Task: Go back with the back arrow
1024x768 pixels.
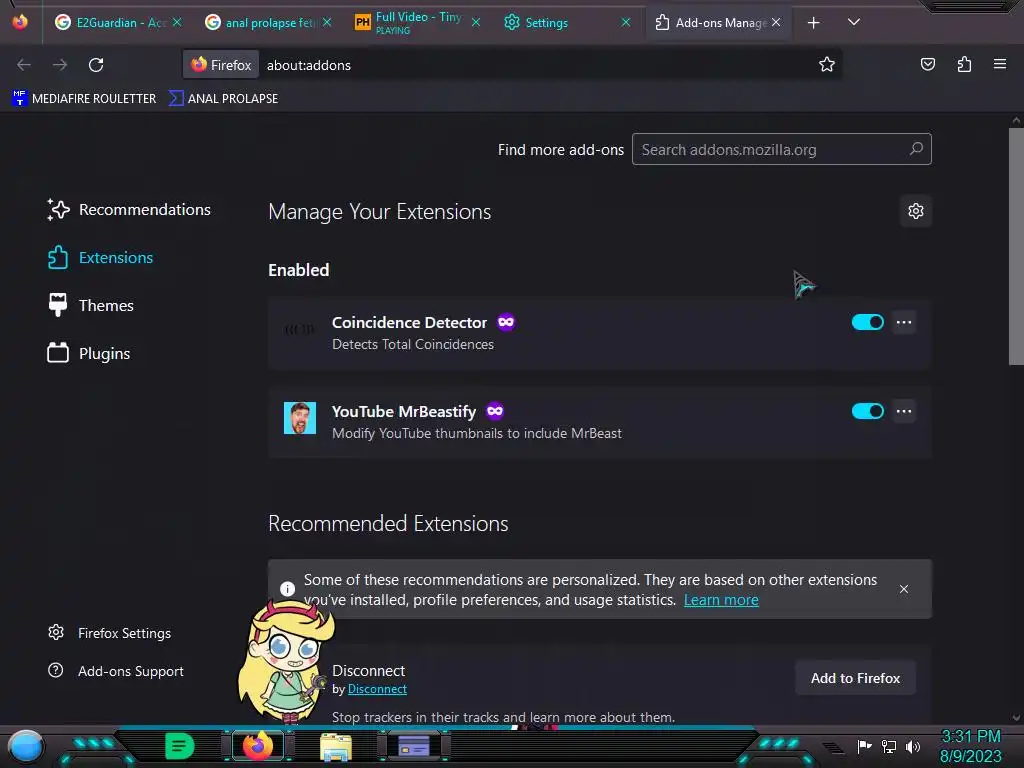Action: point(24,65)
